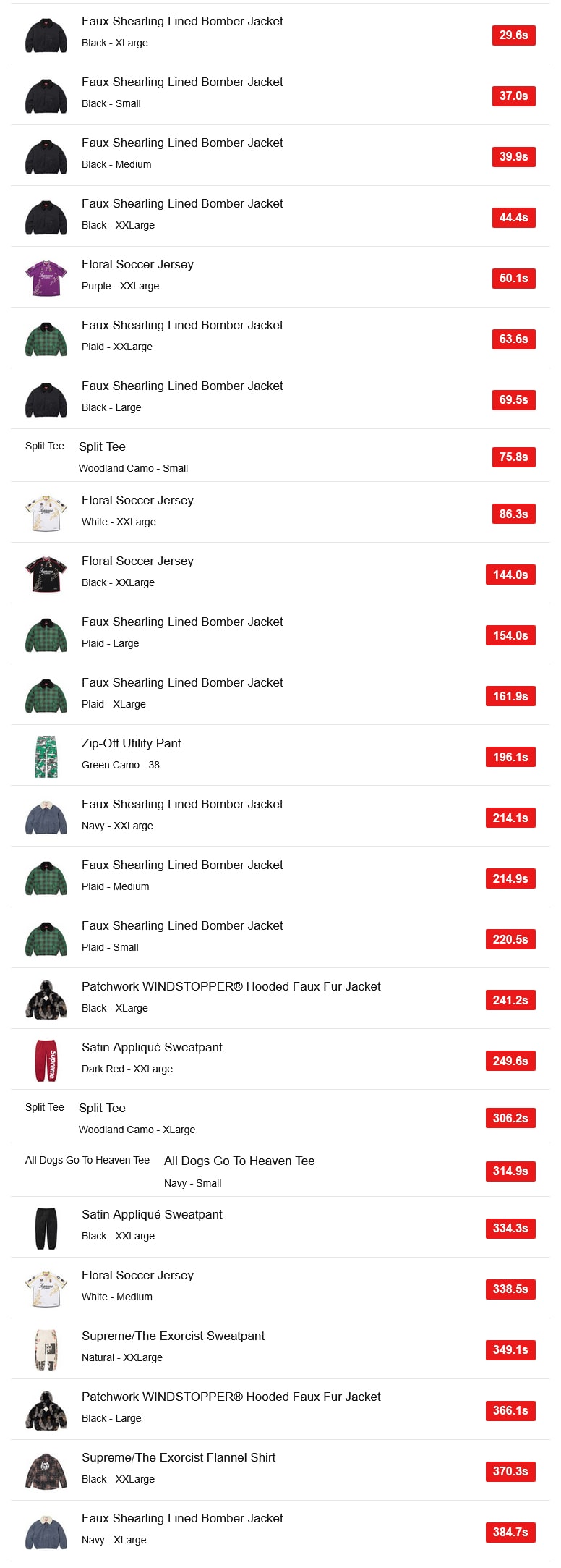Click the black Satin Appliqué Sweatpant image

pos(46,1228)
